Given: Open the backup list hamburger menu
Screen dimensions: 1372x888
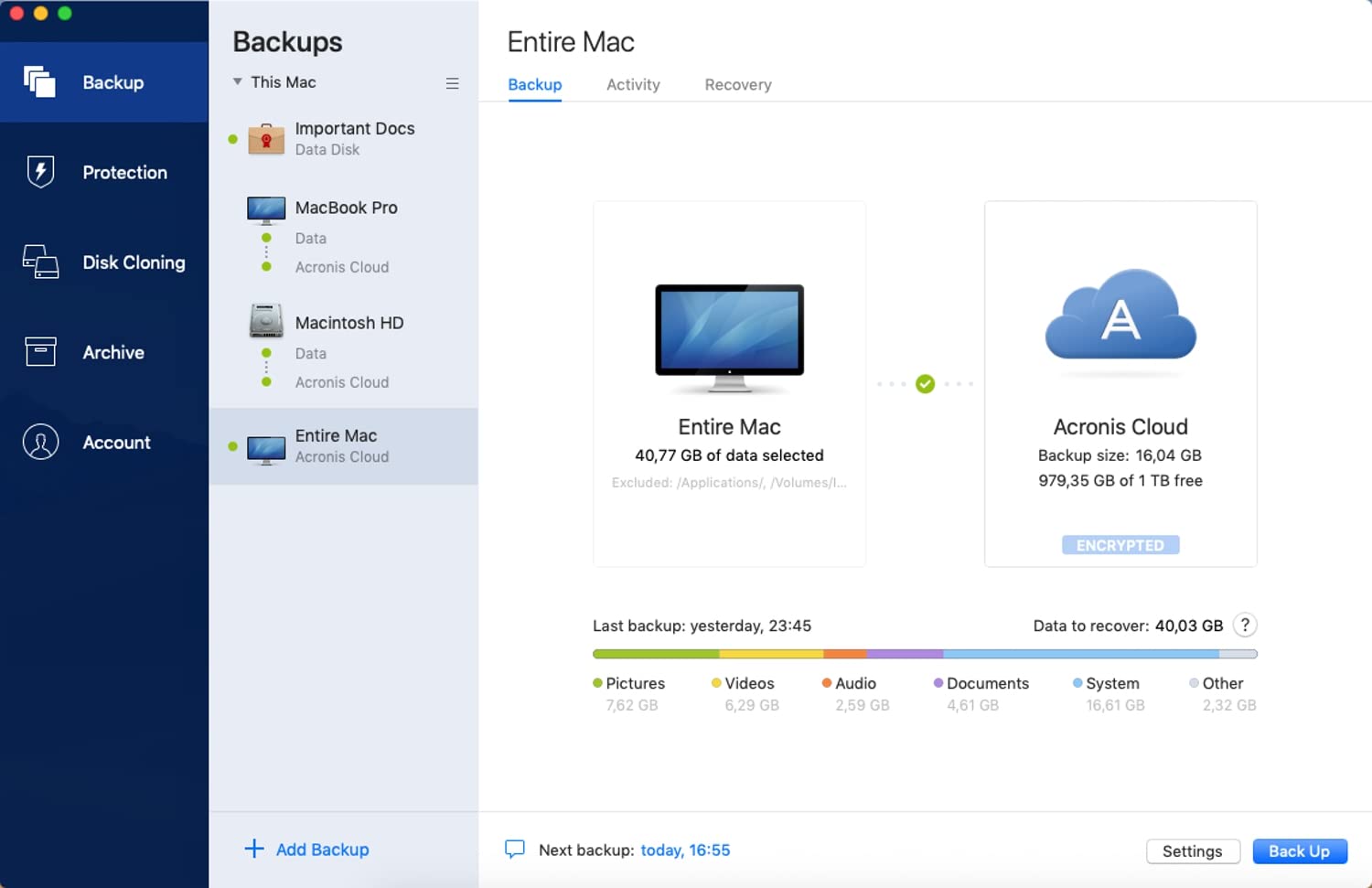Looking at the screenshot, I should pyautogui.click(x=452, y=83).
